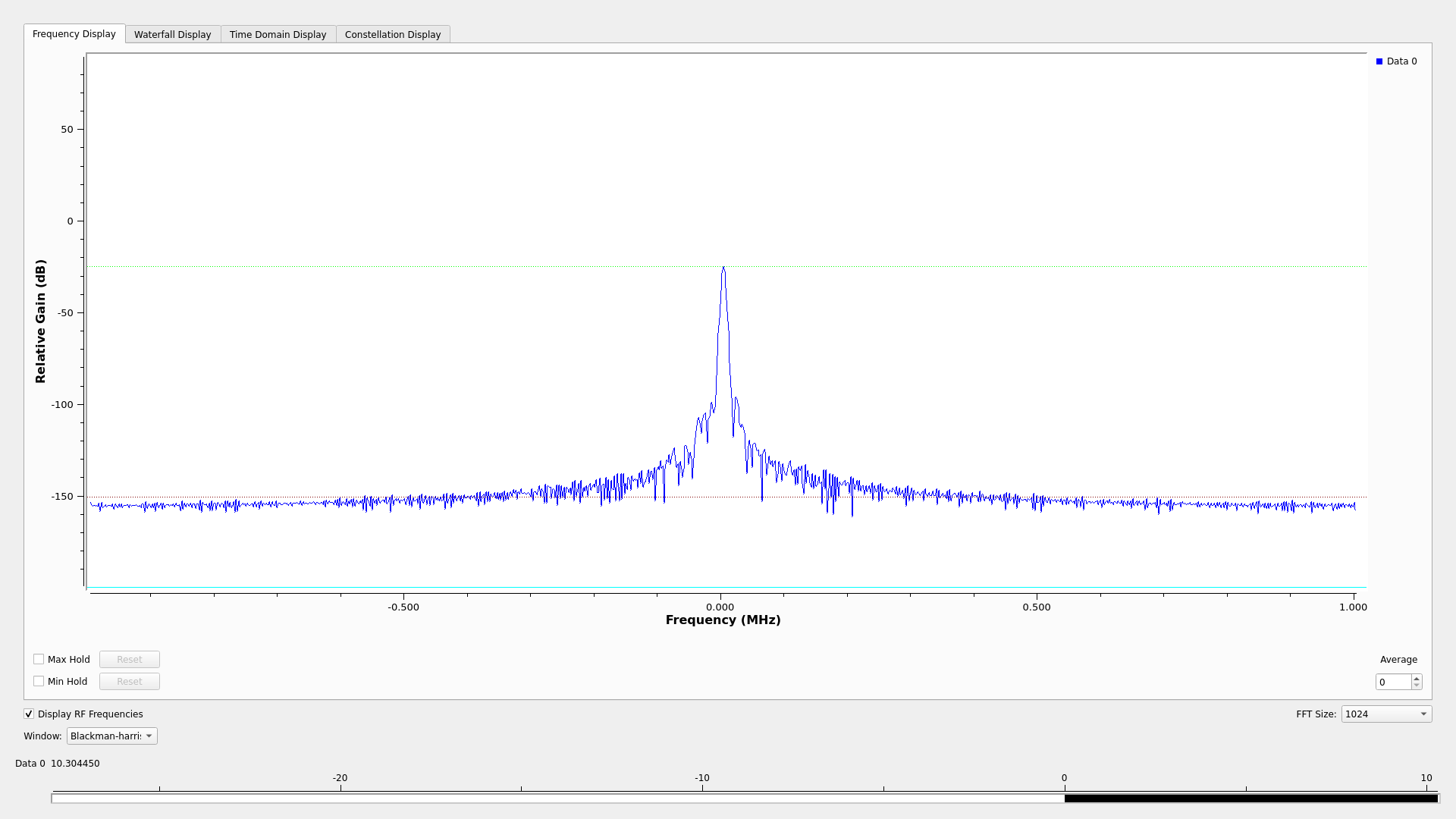Uncheck Display RF Frequencies

click(29, 714)
